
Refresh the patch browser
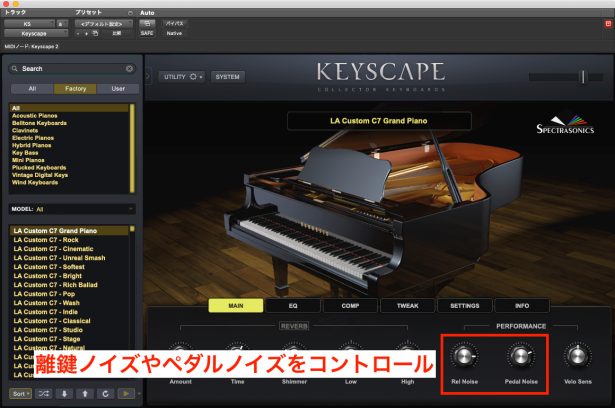105,393
